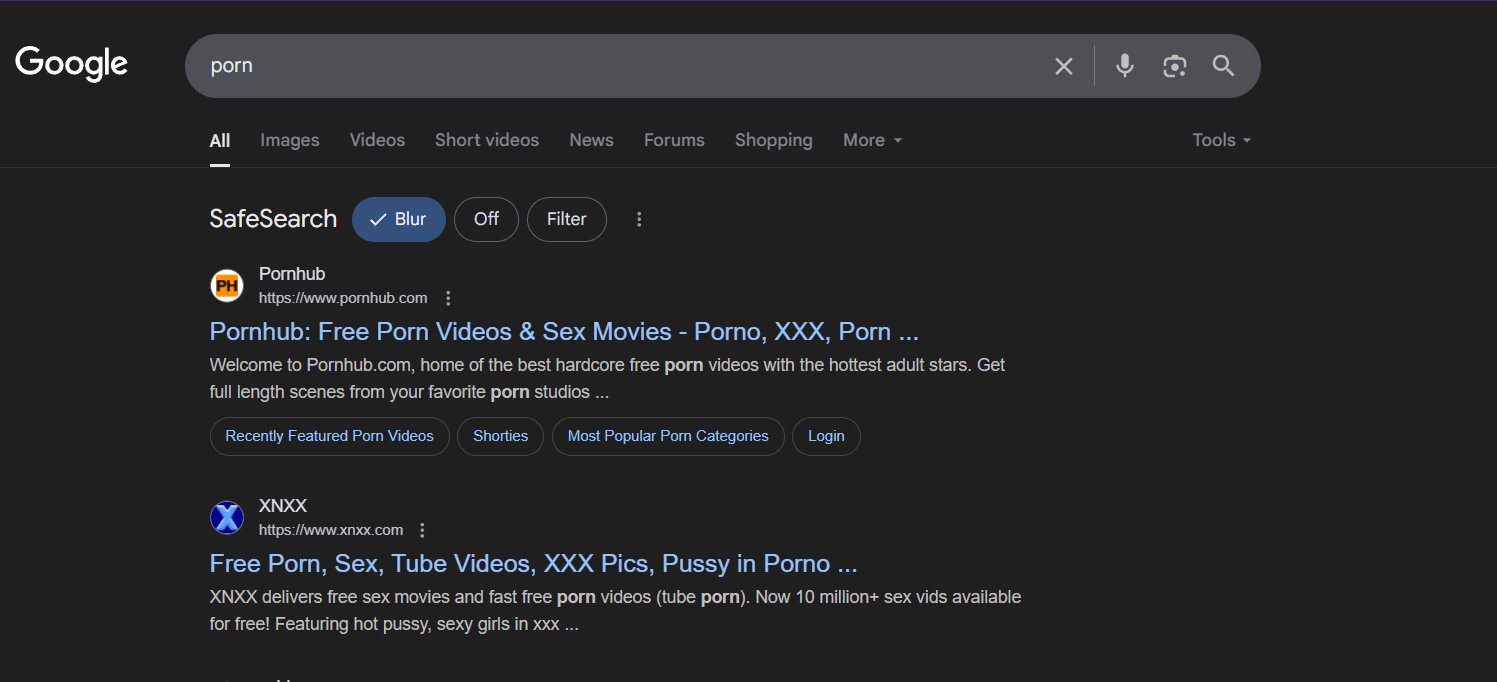Open the Tools dropdown
Image resolution: width=1497 pixels, height=682 pixels.
(x=1222, y=140)
